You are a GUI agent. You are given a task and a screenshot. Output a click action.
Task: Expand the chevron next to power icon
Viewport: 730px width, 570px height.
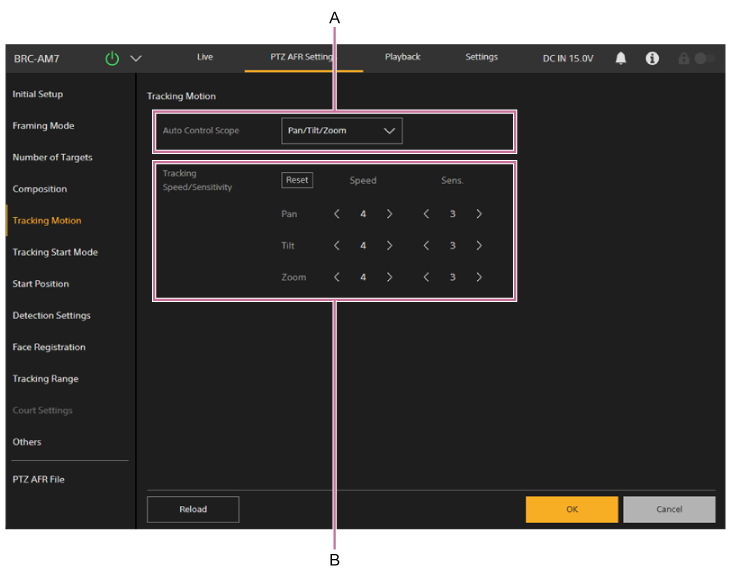pyautogui.click(x=136, y=59)
